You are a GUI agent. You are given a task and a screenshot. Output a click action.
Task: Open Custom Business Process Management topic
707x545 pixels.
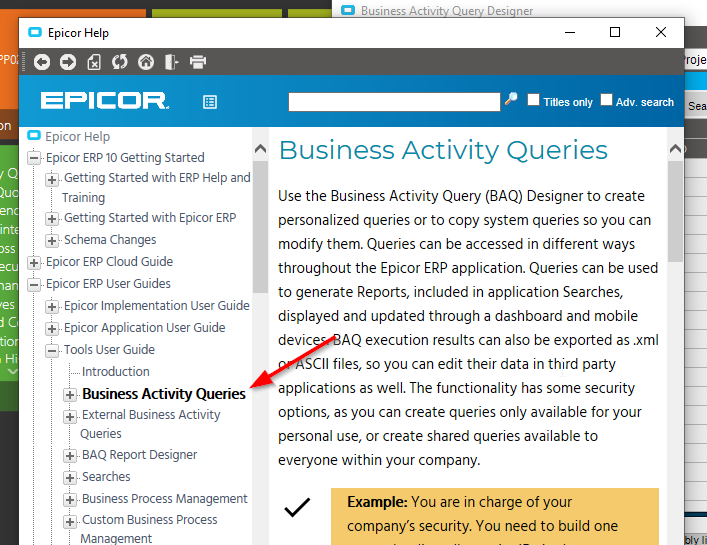(149, 529)
